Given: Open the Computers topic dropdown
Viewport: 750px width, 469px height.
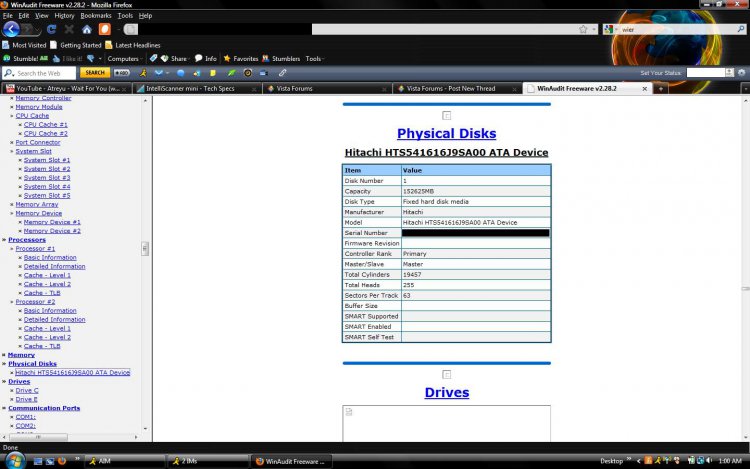Looking at the screenshot, I should [125, 58].
